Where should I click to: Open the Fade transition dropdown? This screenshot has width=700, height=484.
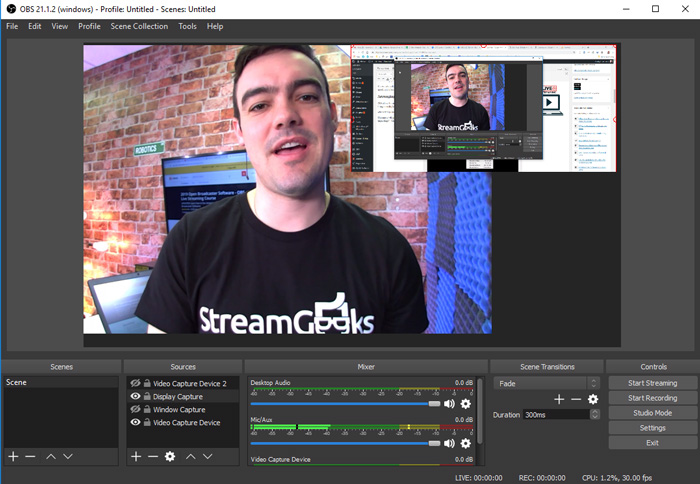point(546,383)
